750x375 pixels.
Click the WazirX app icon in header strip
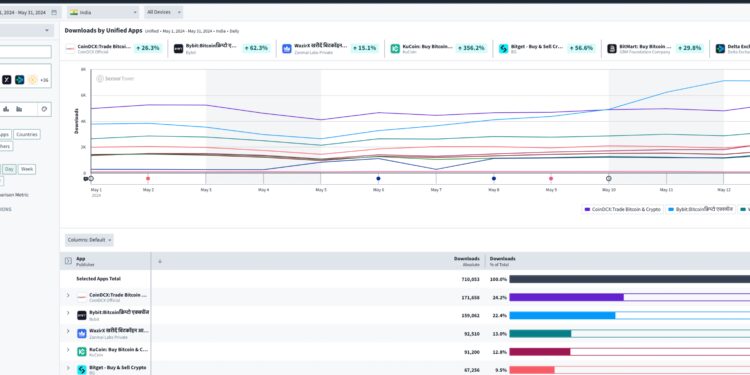[x=287, y=48]
